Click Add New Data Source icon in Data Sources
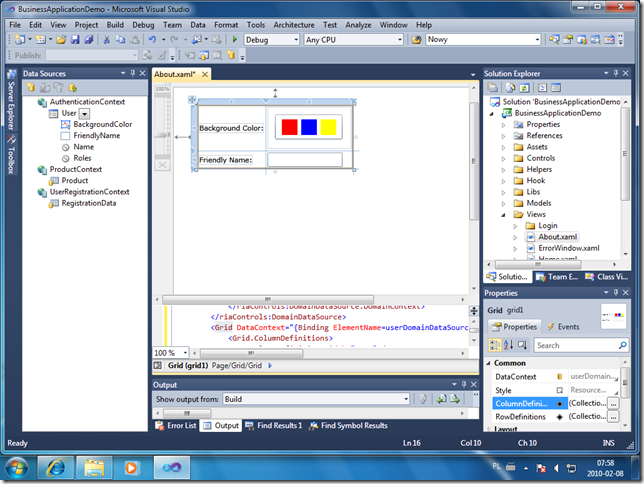 click(x=31, y=88)
